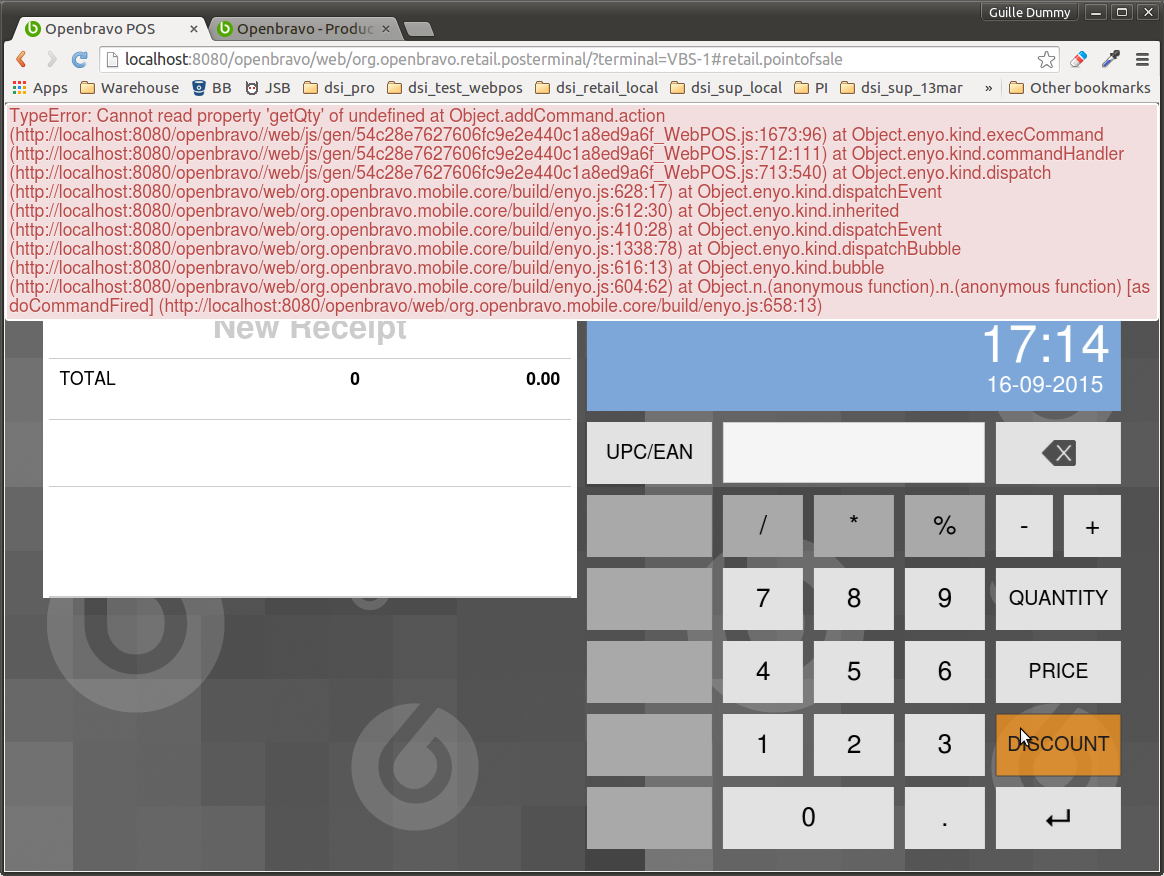This screenshot has height=876, width=1164.
Task: Click the keypad entry text field
Action: 853,453
